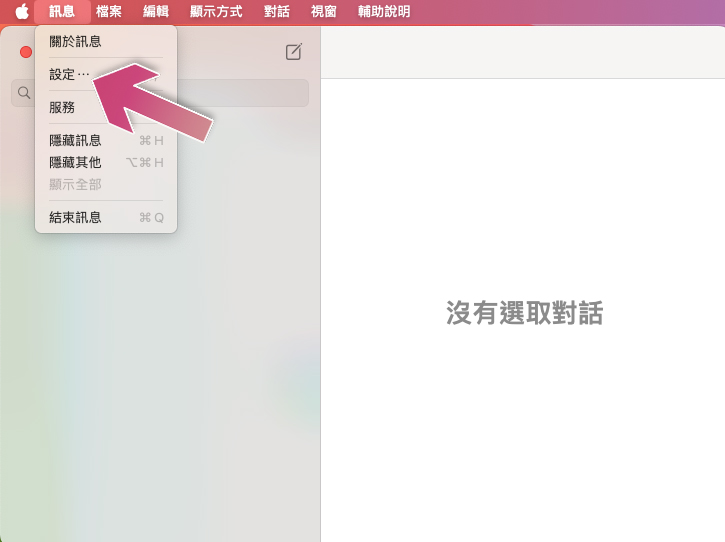Image resolution: width=725 pixels, height=542 pixels.
Task: Choose 隱藏其他 to hide other apps
Action: (75, 162)
